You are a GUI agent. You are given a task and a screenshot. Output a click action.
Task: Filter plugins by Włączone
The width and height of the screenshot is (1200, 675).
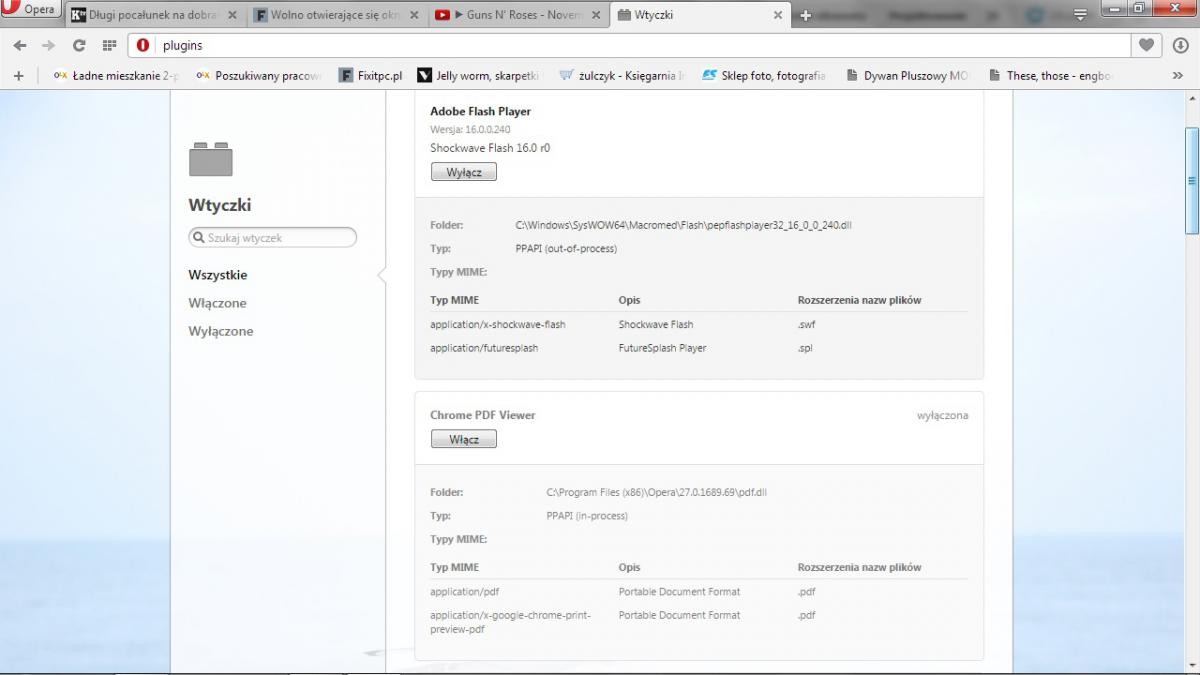coord(217,303)
